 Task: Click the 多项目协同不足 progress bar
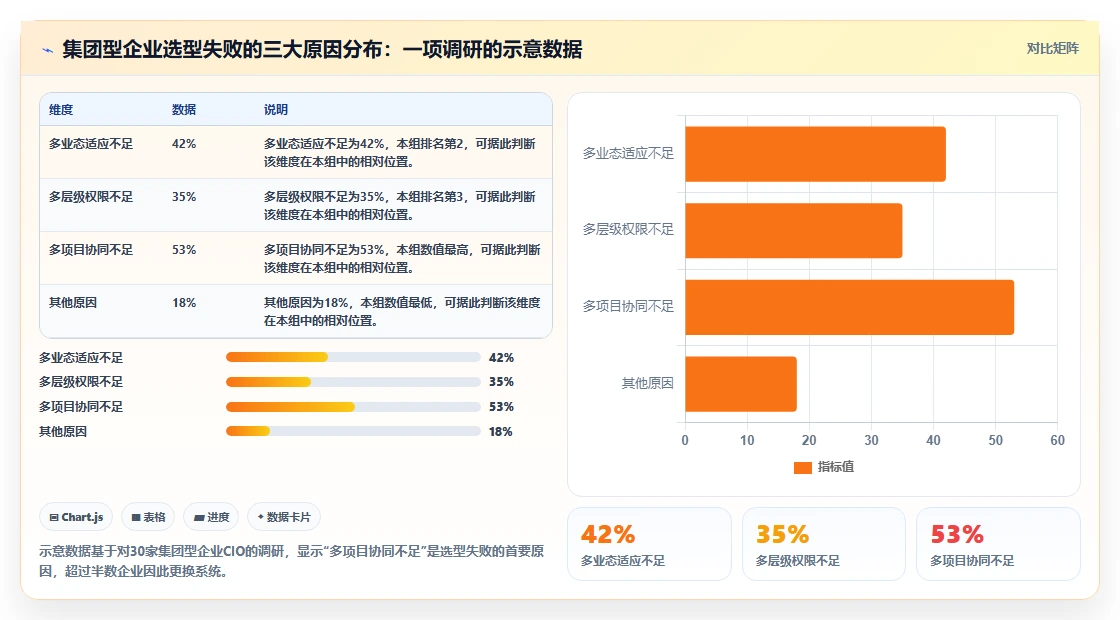(353, 407)
